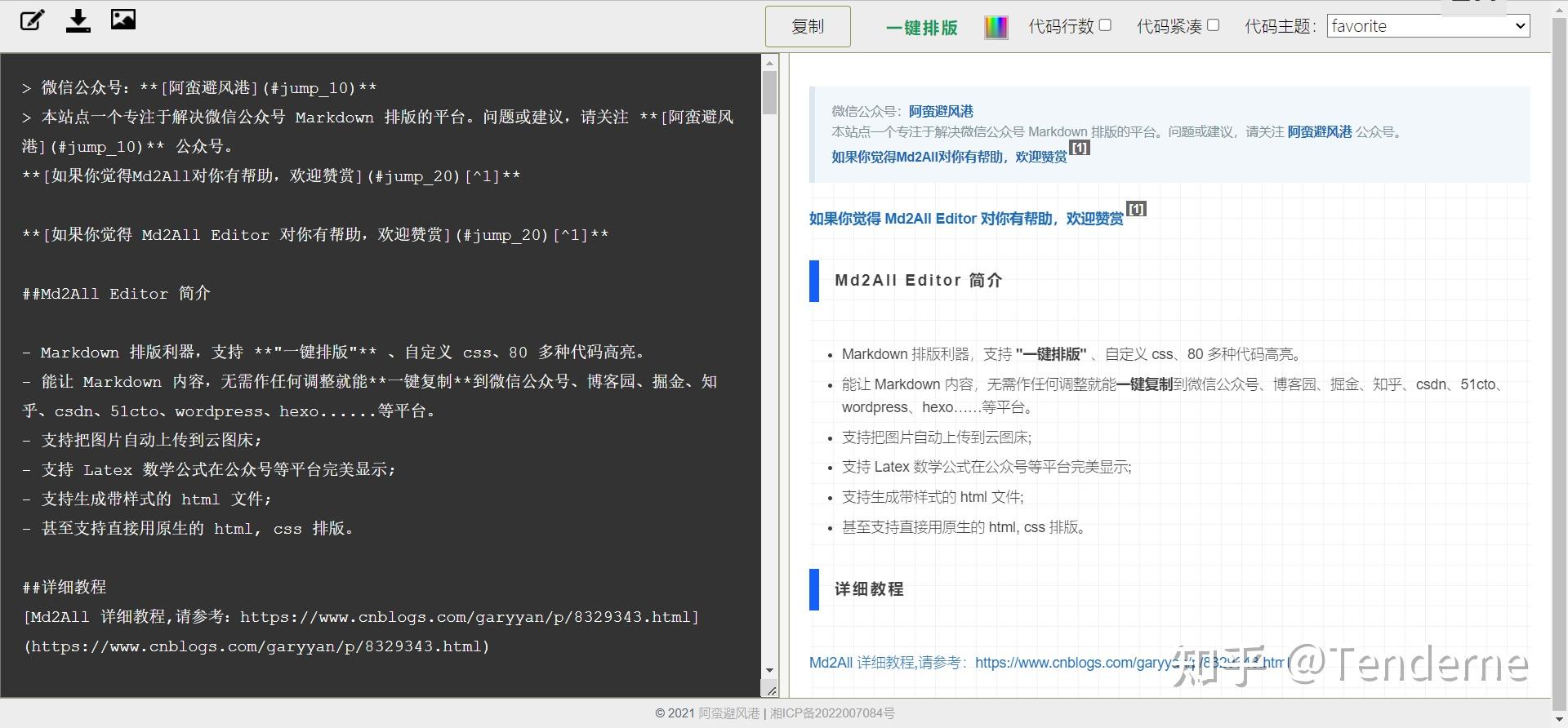Screen dimensions: 1568x728
Task: Click the download icon
Action: (78, 20)
